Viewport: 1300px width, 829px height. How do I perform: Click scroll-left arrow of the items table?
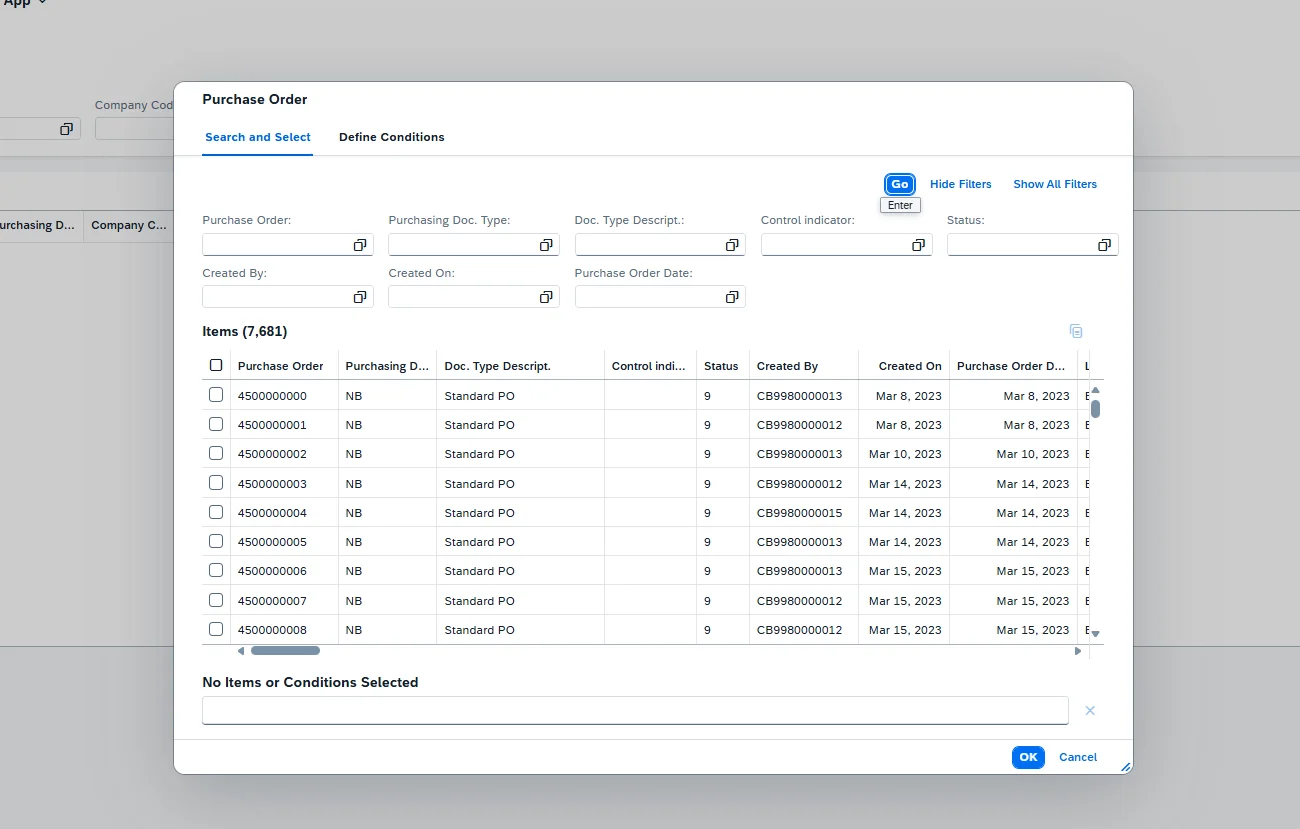240,651
